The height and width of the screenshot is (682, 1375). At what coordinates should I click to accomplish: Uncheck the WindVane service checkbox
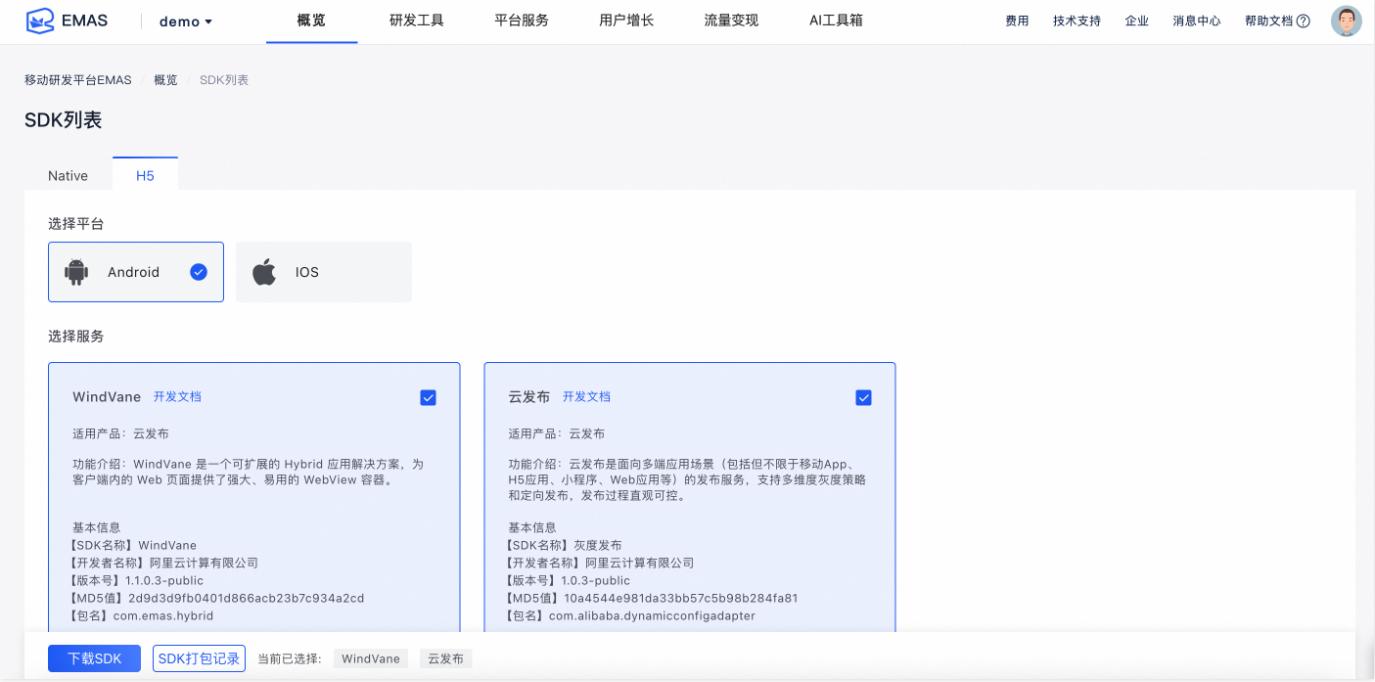click(x=428, y=397)
